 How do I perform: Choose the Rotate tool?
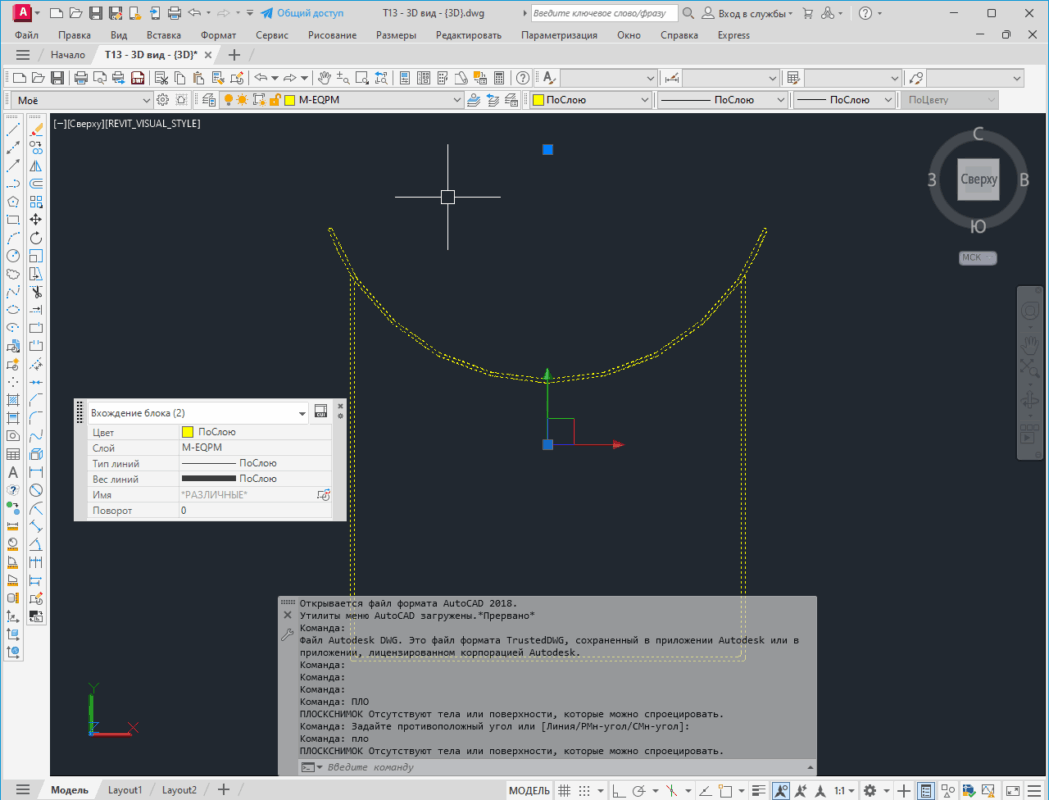coord(36,238)
